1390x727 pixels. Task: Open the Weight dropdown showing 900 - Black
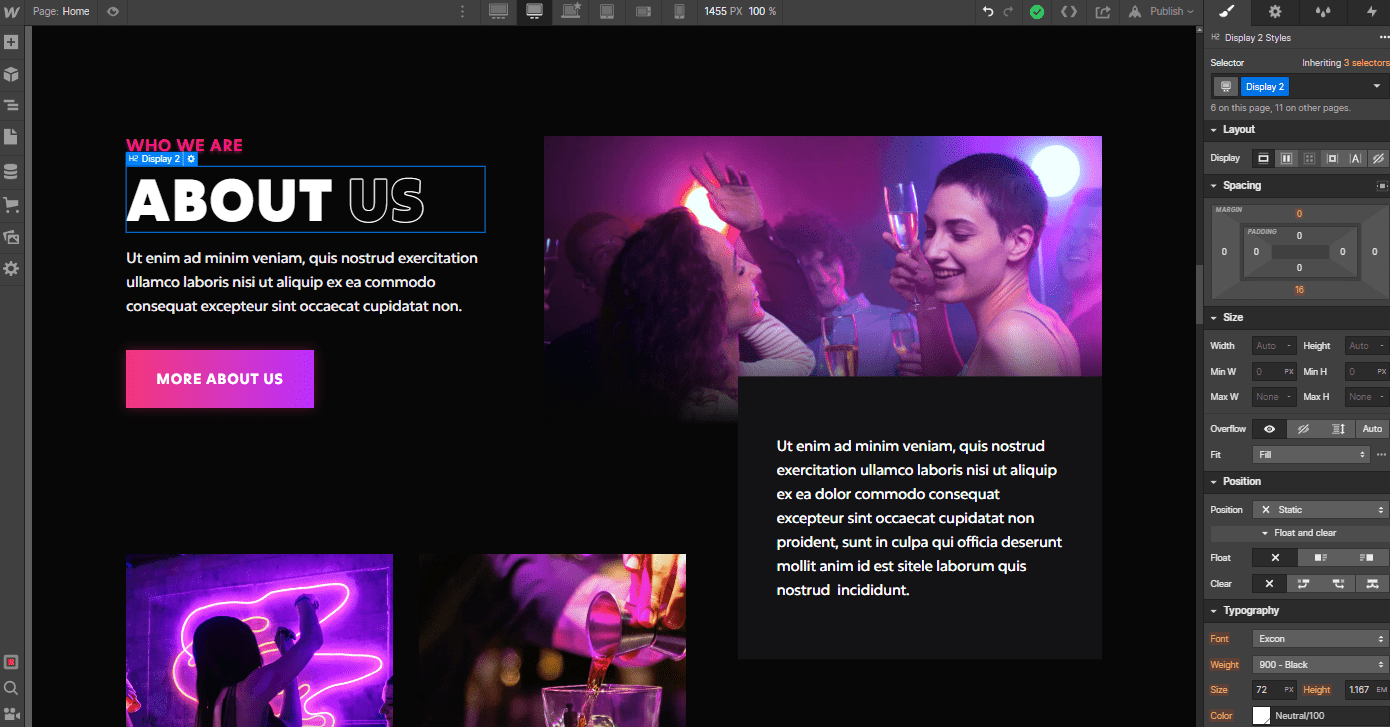point(1321,664)
